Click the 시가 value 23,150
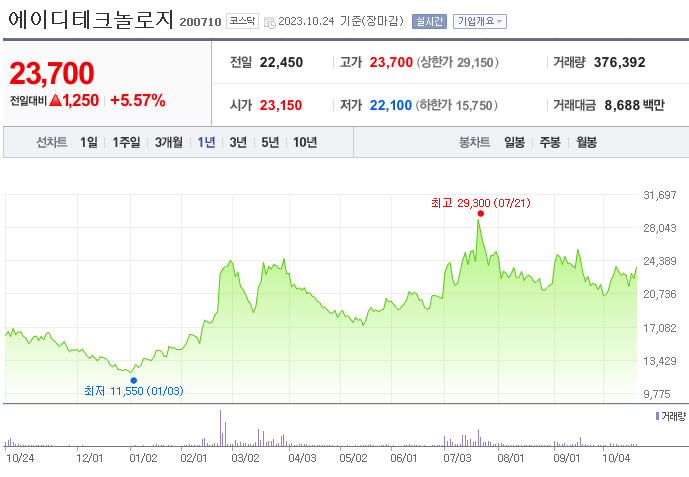This screenshot has width=689, height=477. (x=281, y=105)
